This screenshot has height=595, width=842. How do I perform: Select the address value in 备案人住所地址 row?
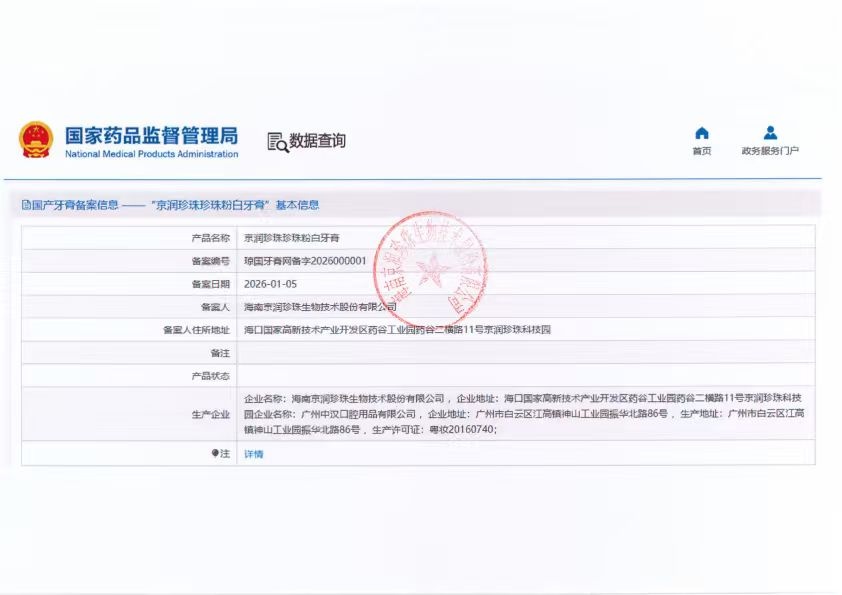[397, 330]
